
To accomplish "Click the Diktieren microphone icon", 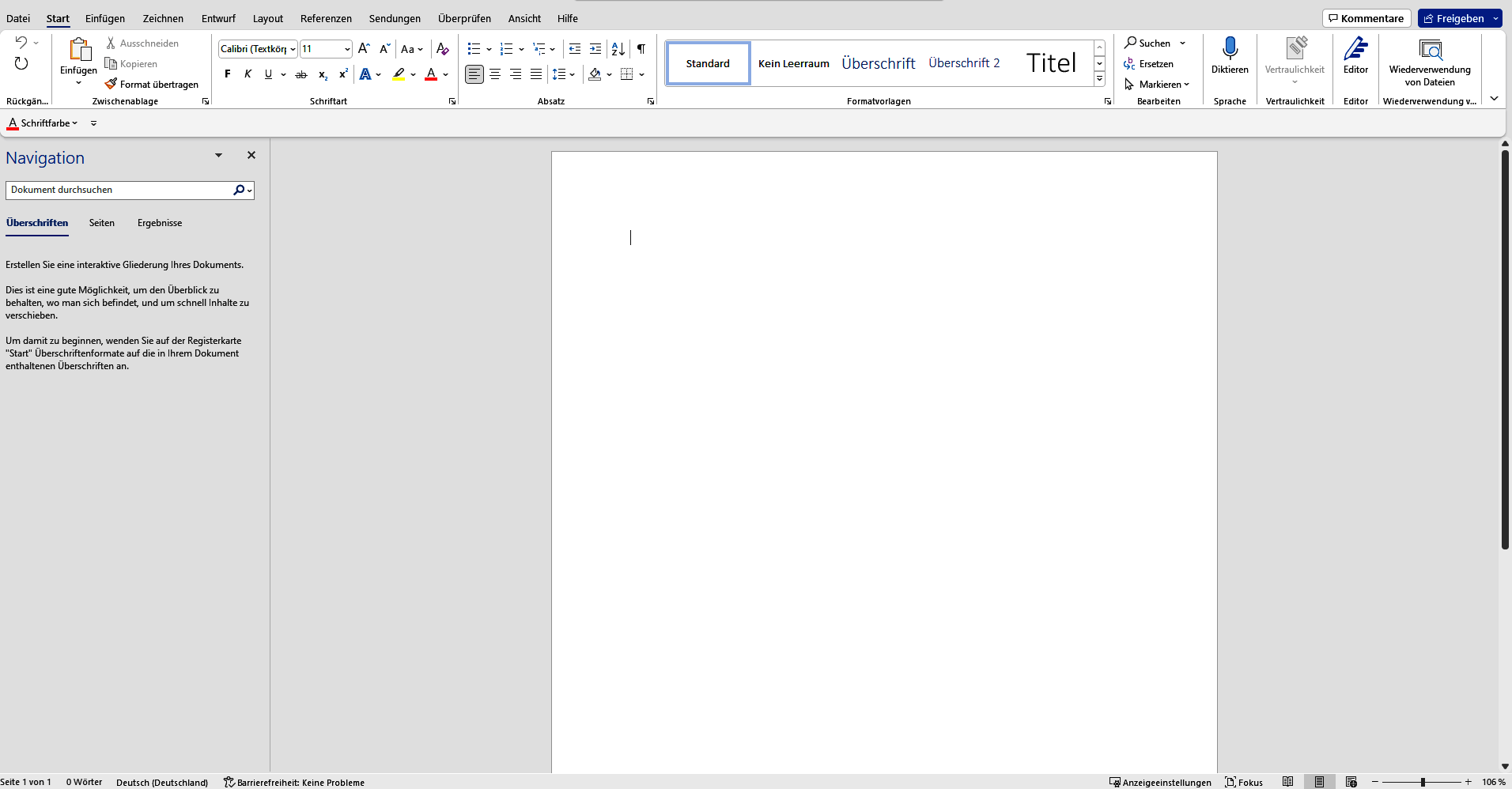I will (x=1230, y=49).
